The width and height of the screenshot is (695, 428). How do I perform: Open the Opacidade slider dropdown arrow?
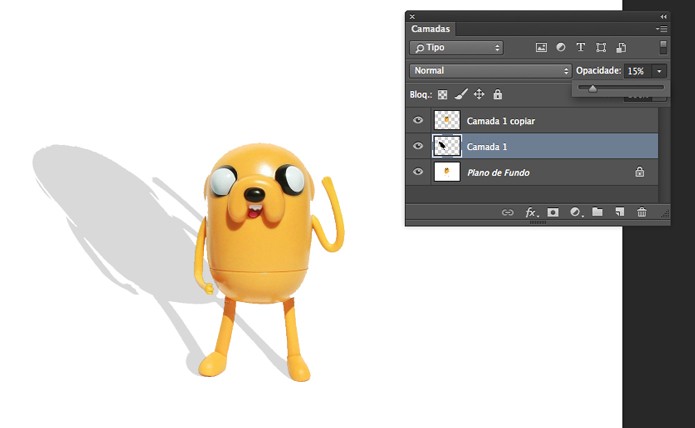(659, 71)
